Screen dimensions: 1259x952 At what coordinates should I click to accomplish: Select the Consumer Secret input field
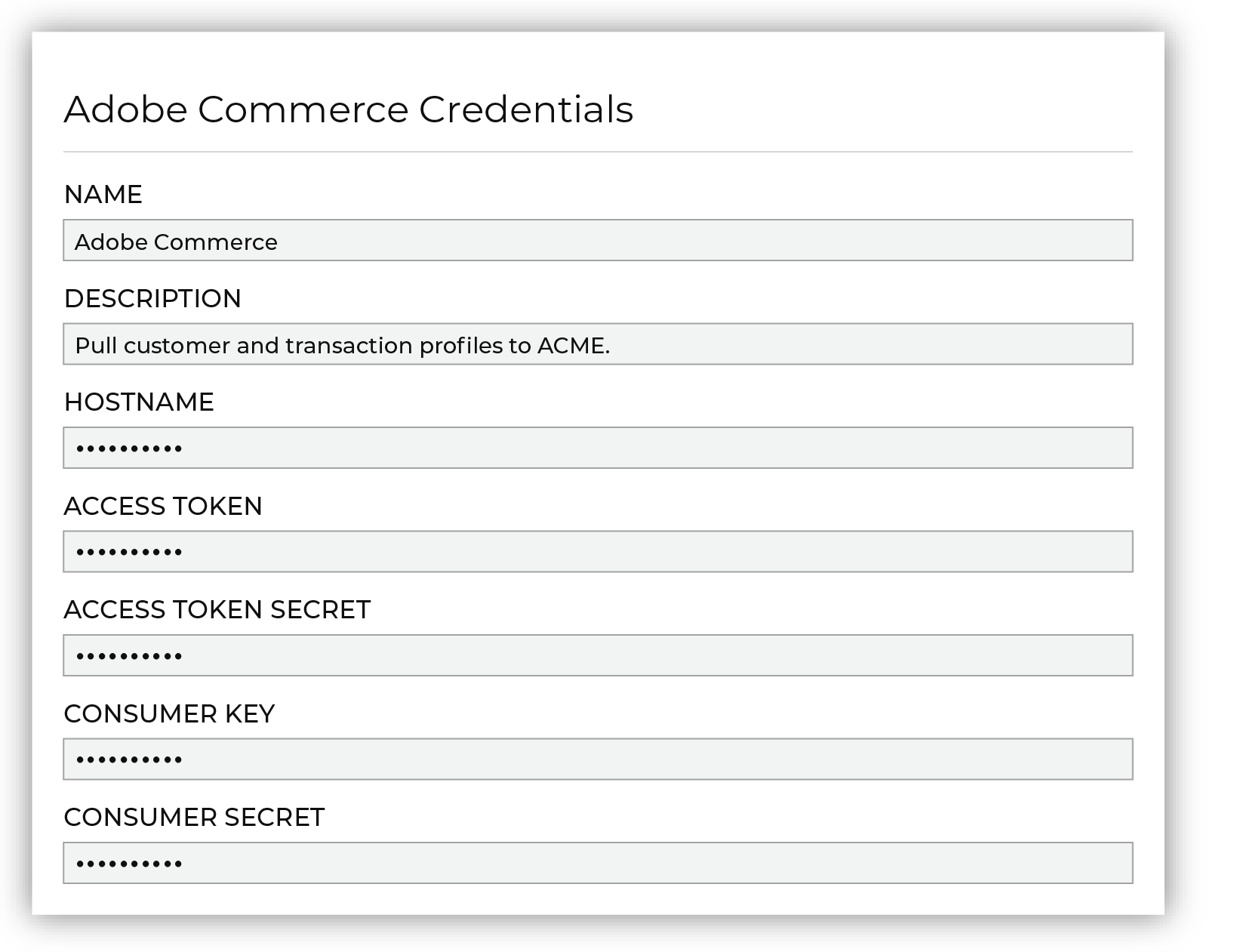[598, 863]
